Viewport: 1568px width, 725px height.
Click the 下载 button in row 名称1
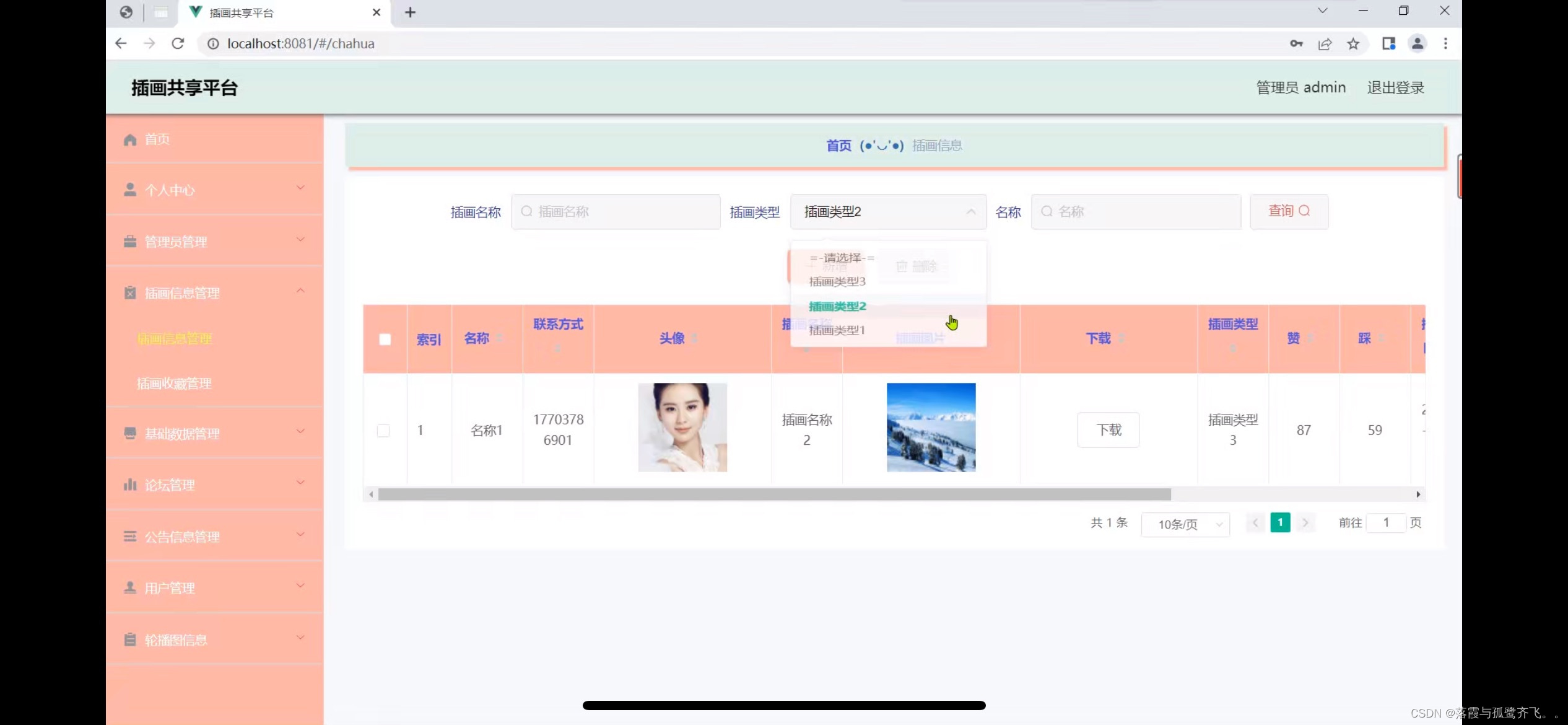[1108, 430]
